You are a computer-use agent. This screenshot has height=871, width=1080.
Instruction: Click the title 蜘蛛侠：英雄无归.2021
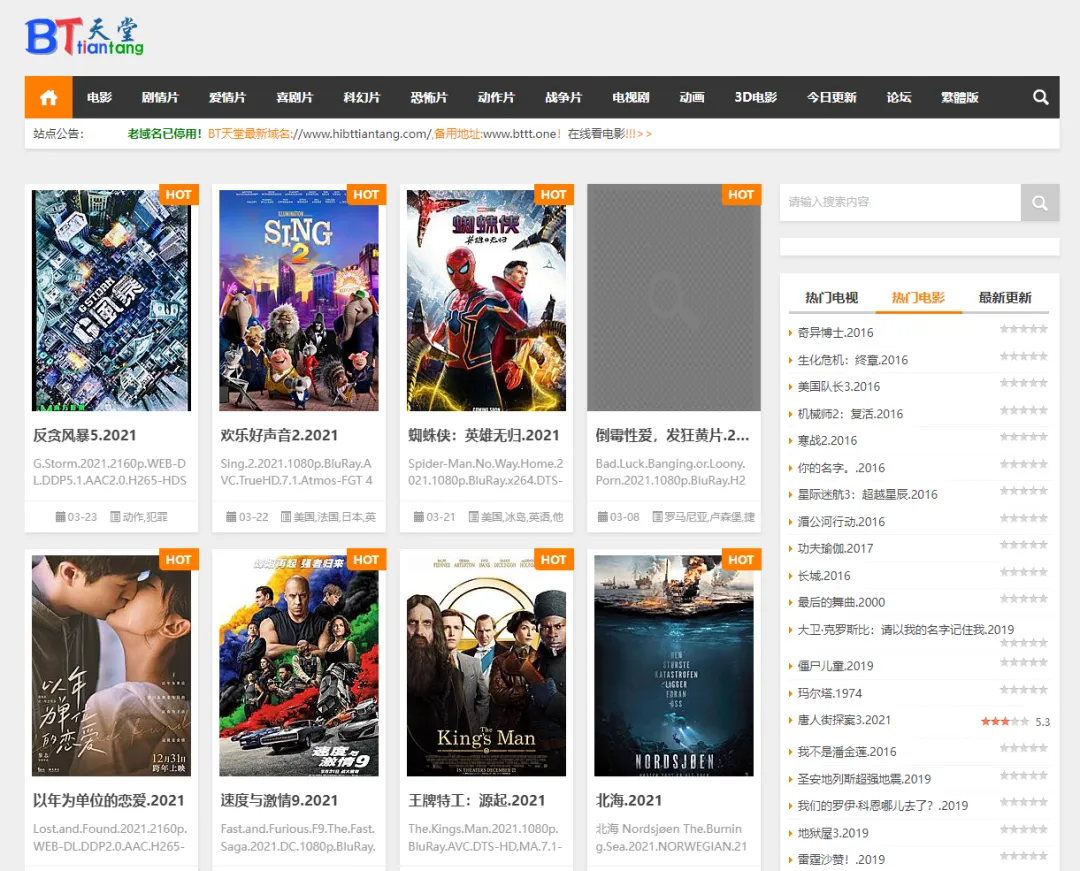pyautogui.click(x=484, y=435)
